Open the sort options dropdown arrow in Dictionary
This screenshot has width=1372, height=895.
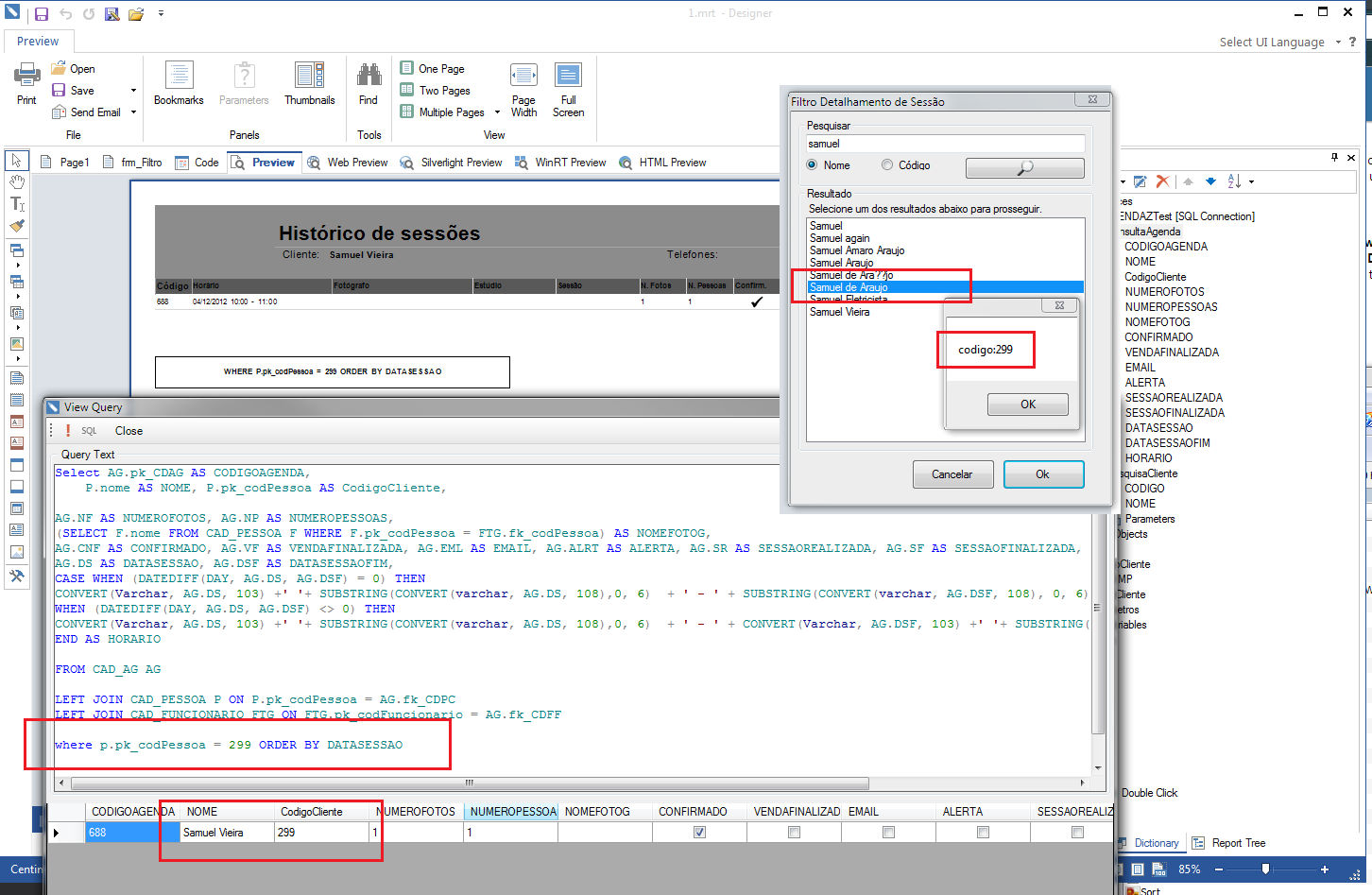[1251, 181]
